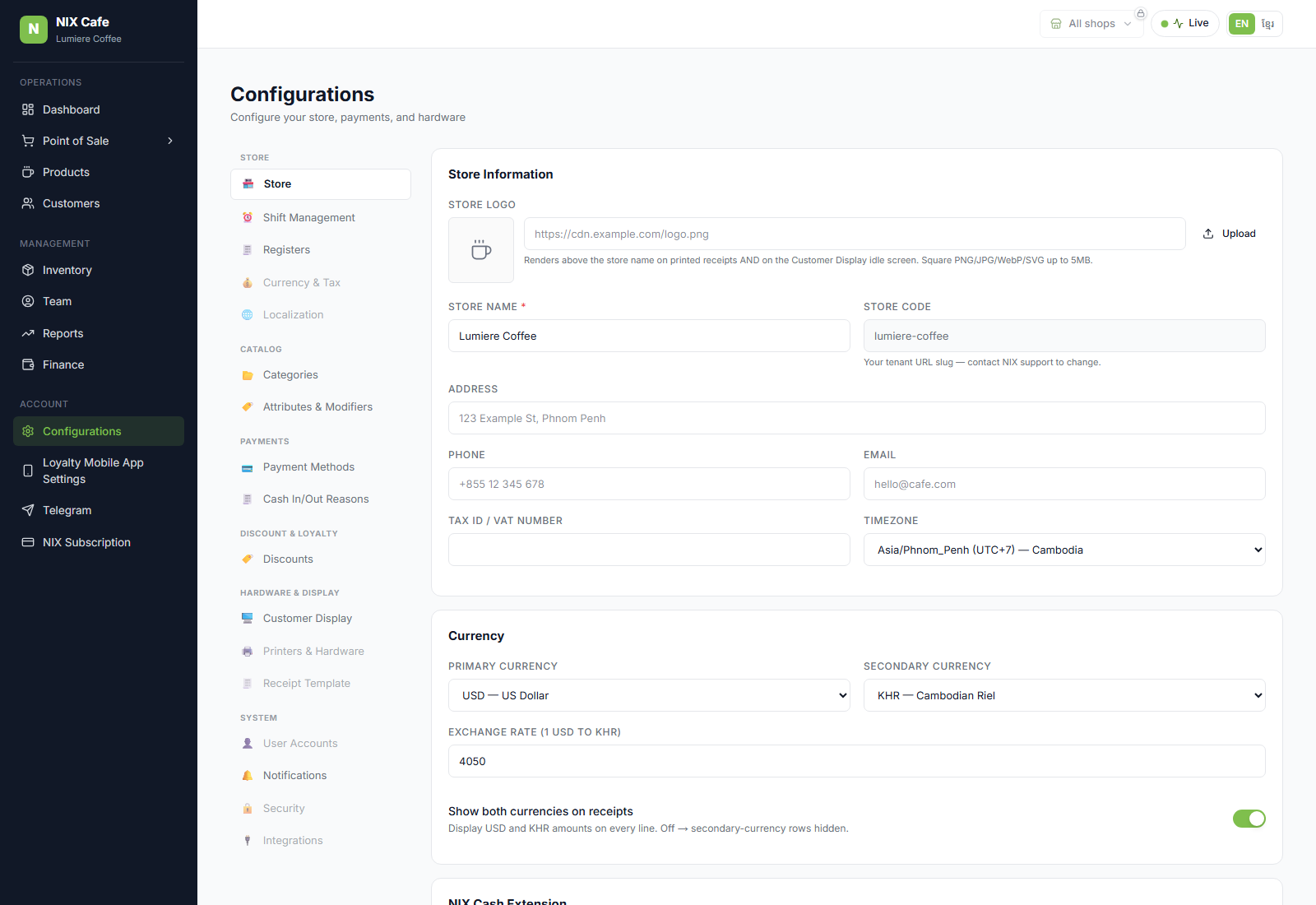Click the Finance wallet icon

pyautogui.click(x=28, y=364)
